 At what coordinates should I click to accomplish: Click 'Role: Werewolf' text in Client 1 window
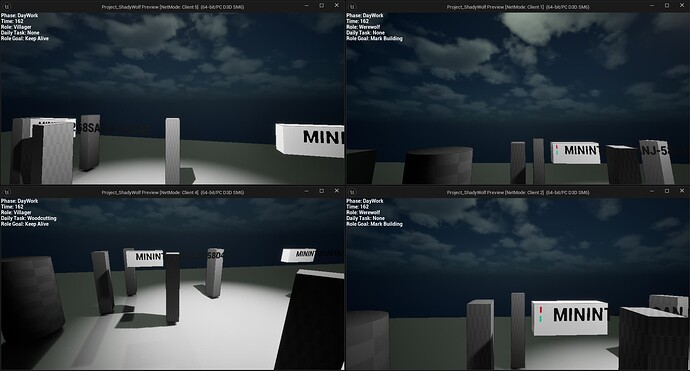coord(363,27)
